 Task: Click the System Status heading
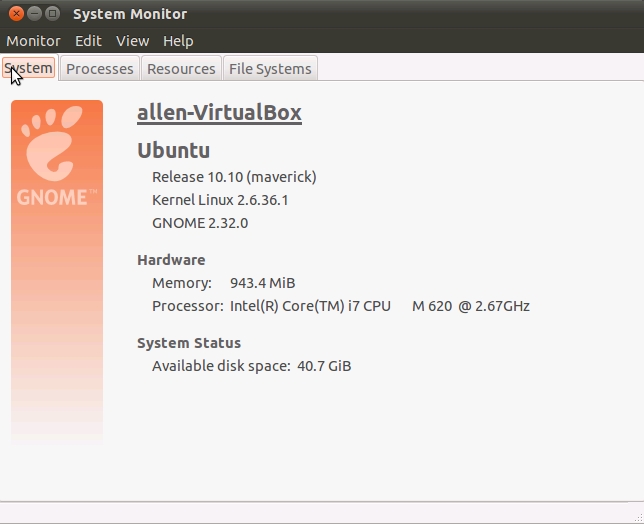[189, 343]
